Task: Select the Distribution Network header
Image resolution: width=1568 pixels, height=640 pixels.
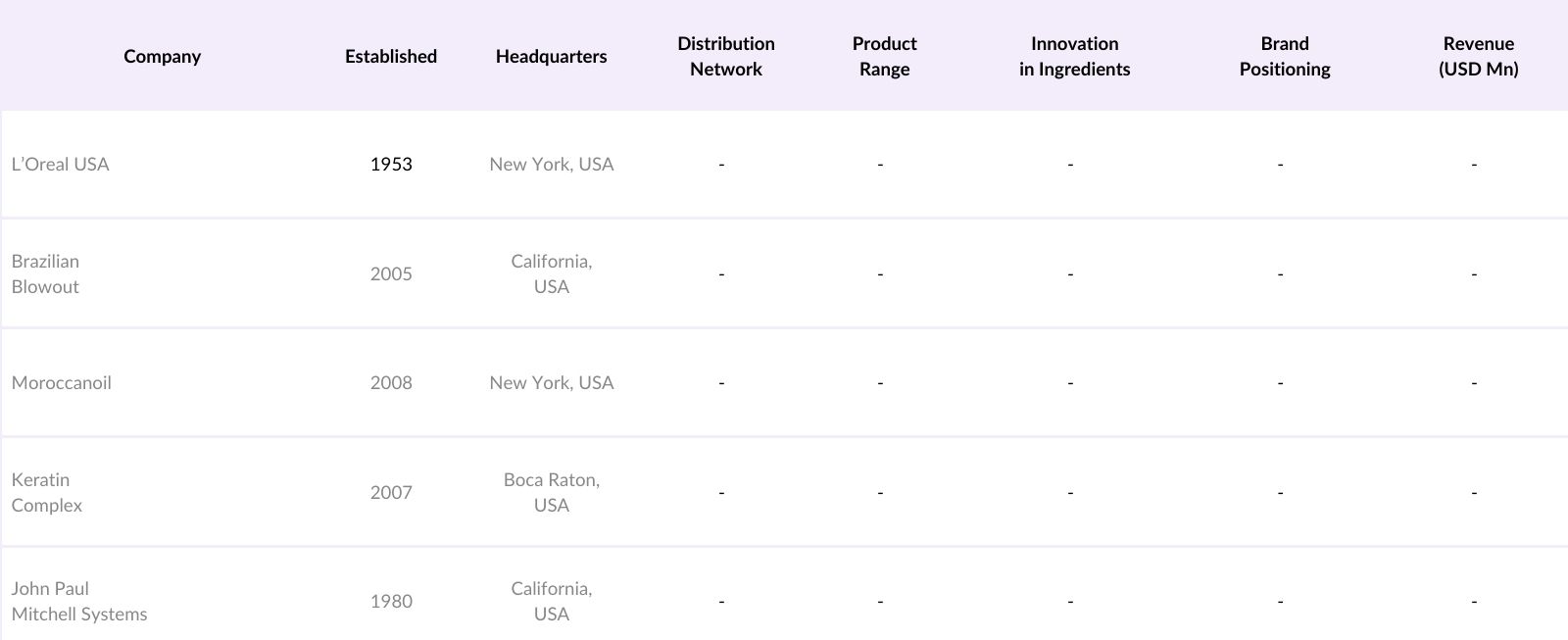Action: (x=726, y=57)
